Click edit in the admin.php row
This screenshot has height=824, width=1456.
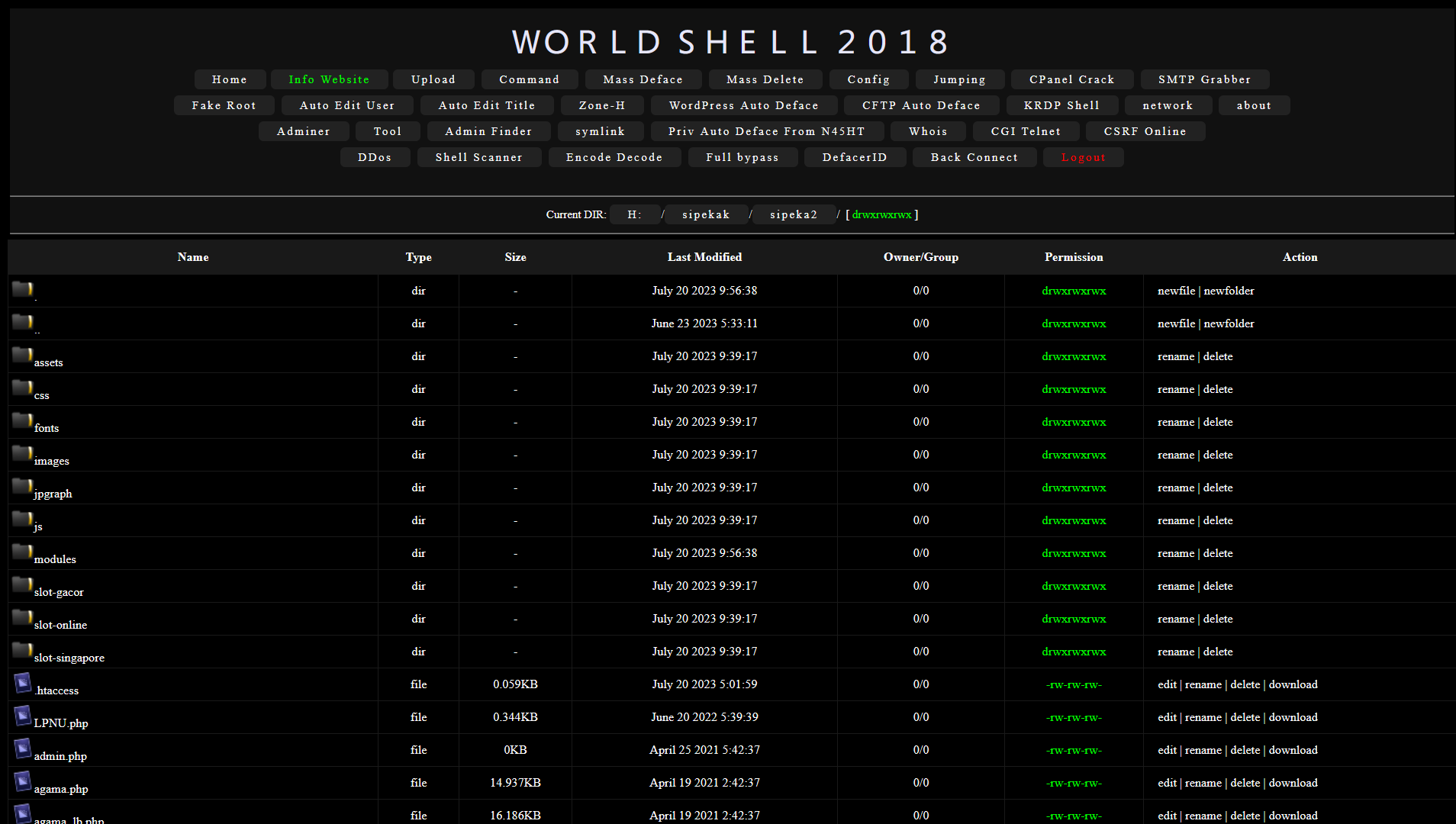1167,750
